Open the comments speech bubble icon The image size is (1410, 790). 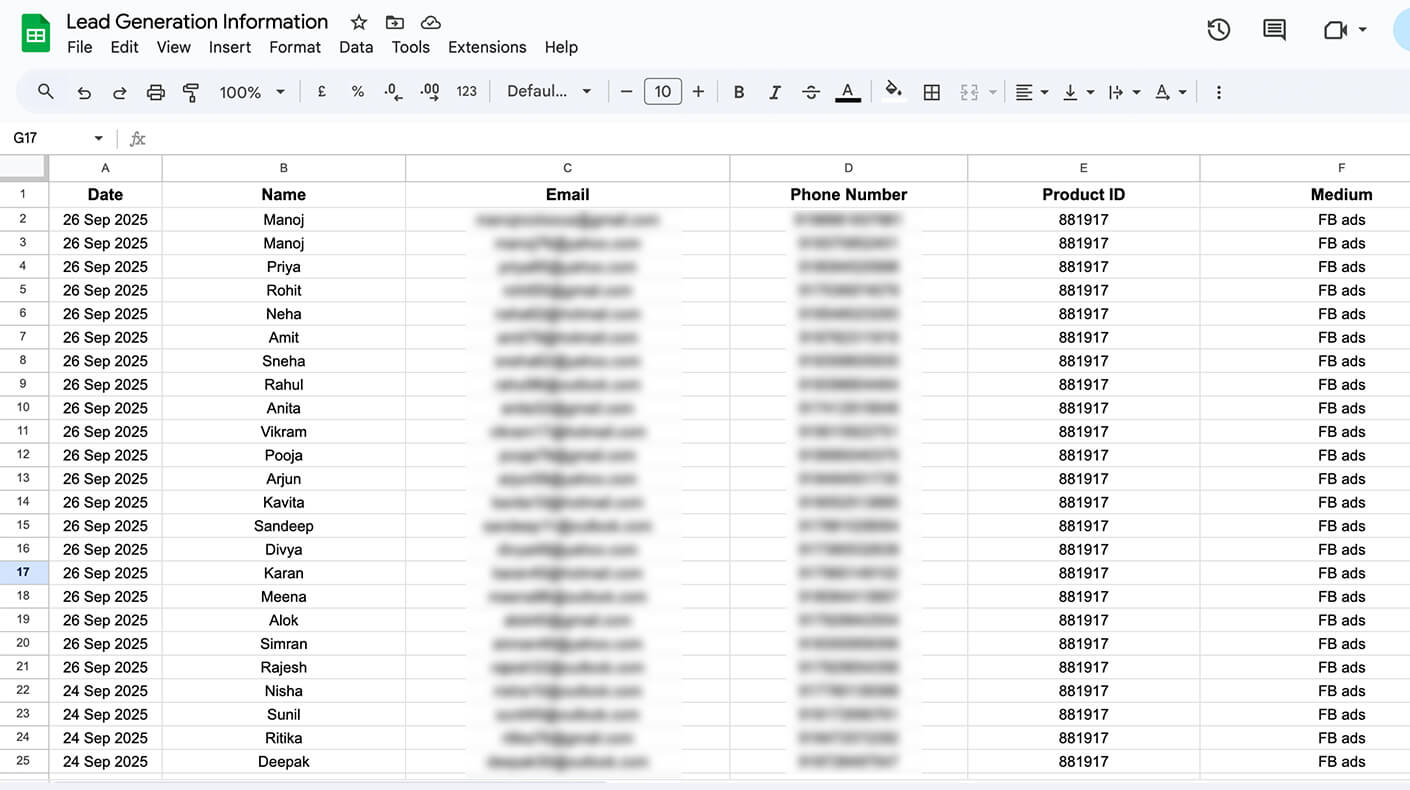click(x=1274, y=30)
